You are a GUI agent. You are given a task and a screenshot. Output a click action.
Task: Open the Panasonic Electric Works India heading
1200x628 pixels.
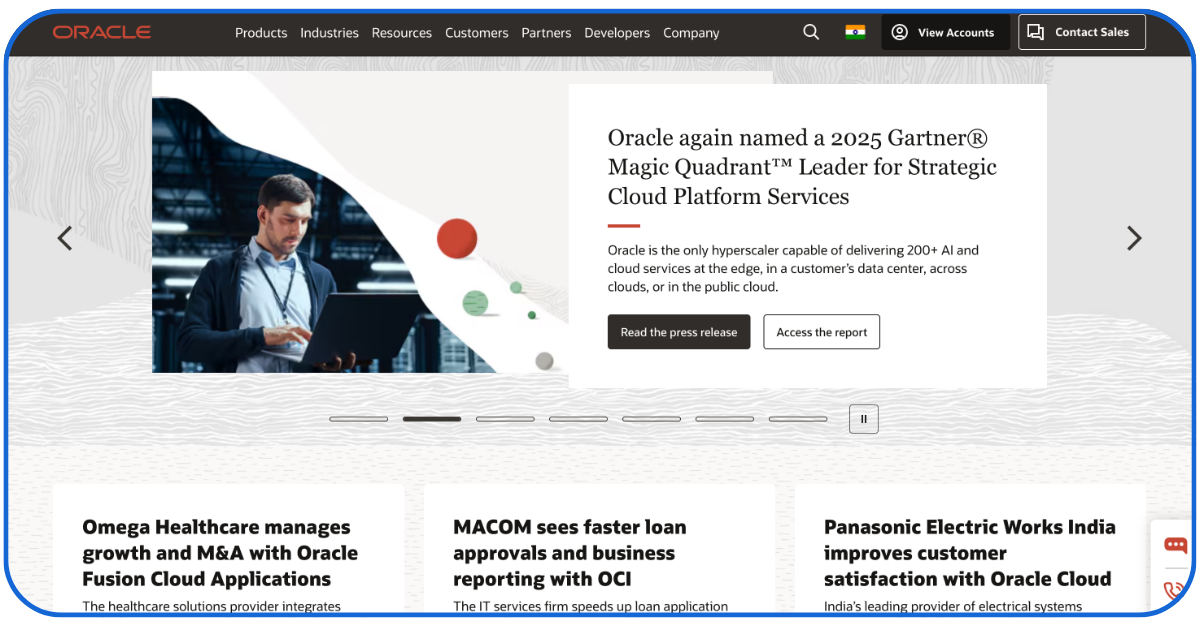point(970,553)
